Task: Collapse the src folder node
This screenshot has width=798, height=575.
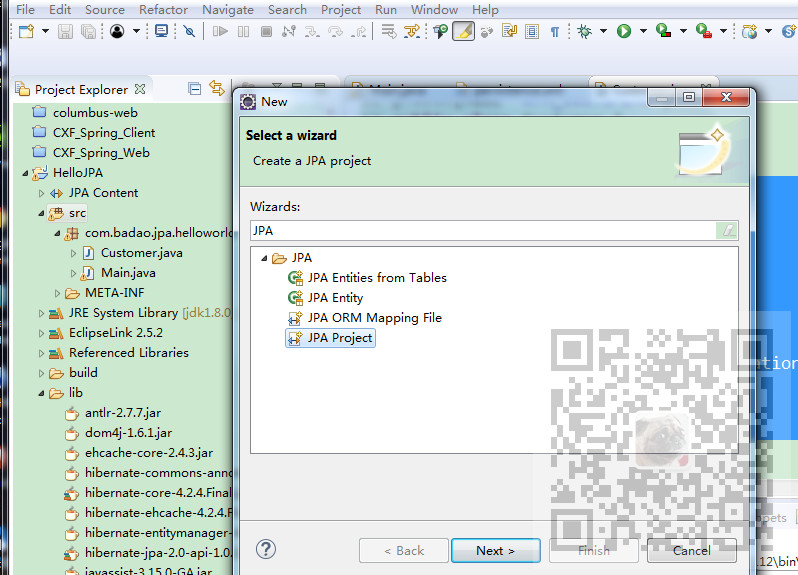Action: (41, 213)
